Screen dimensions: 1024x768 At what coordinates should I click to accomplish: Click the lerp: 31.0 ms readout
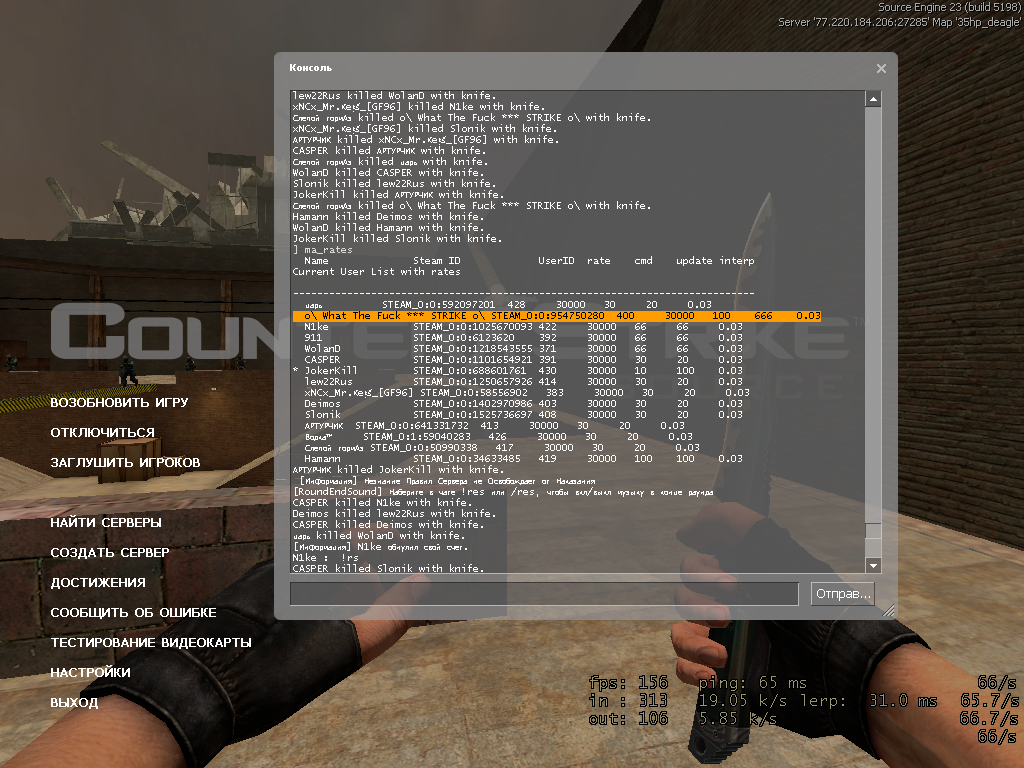(x=868, y=701)
